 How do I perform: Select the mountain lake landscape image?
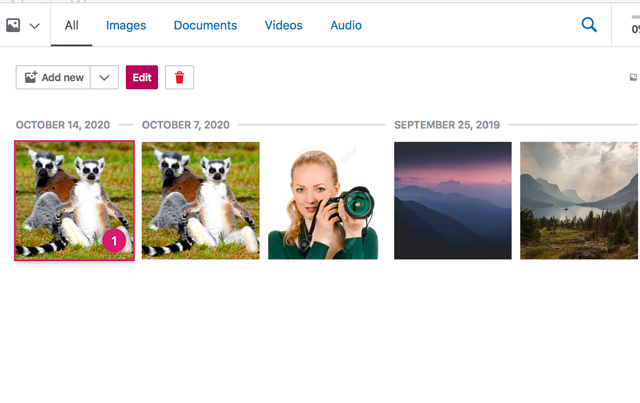tap(578, 200)
